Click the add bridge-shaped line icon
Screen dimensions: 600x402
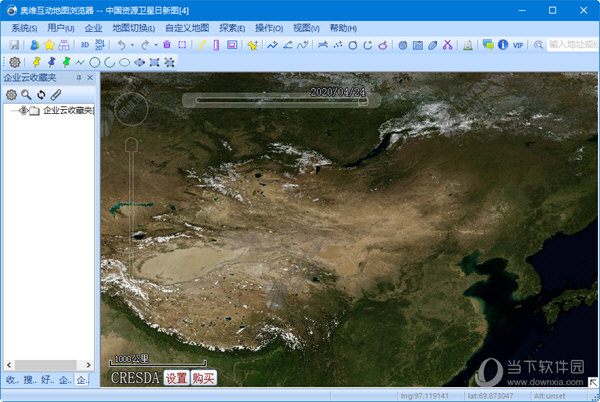click(323, 45)
